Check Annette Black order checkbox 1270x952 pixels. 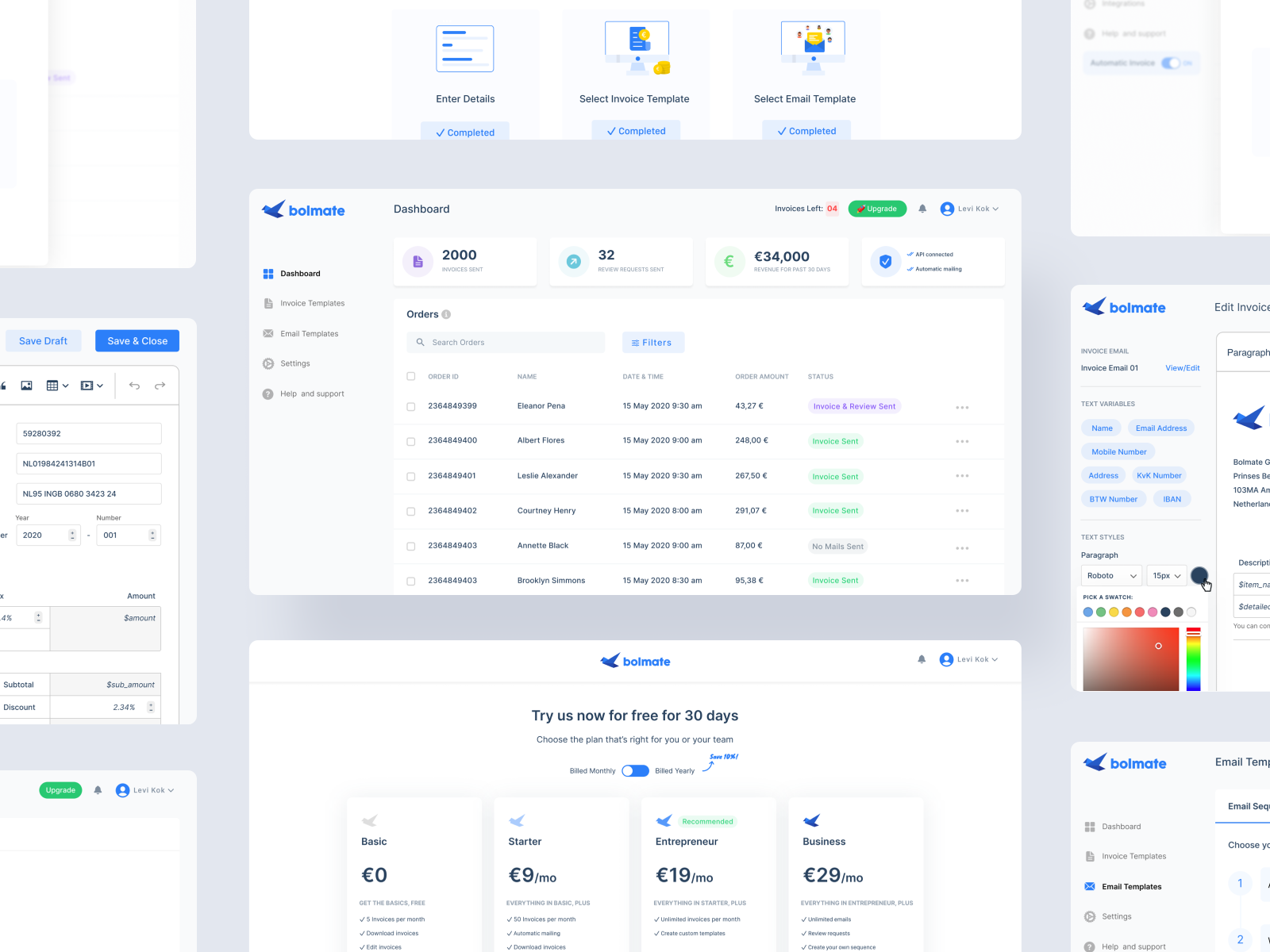411,547
